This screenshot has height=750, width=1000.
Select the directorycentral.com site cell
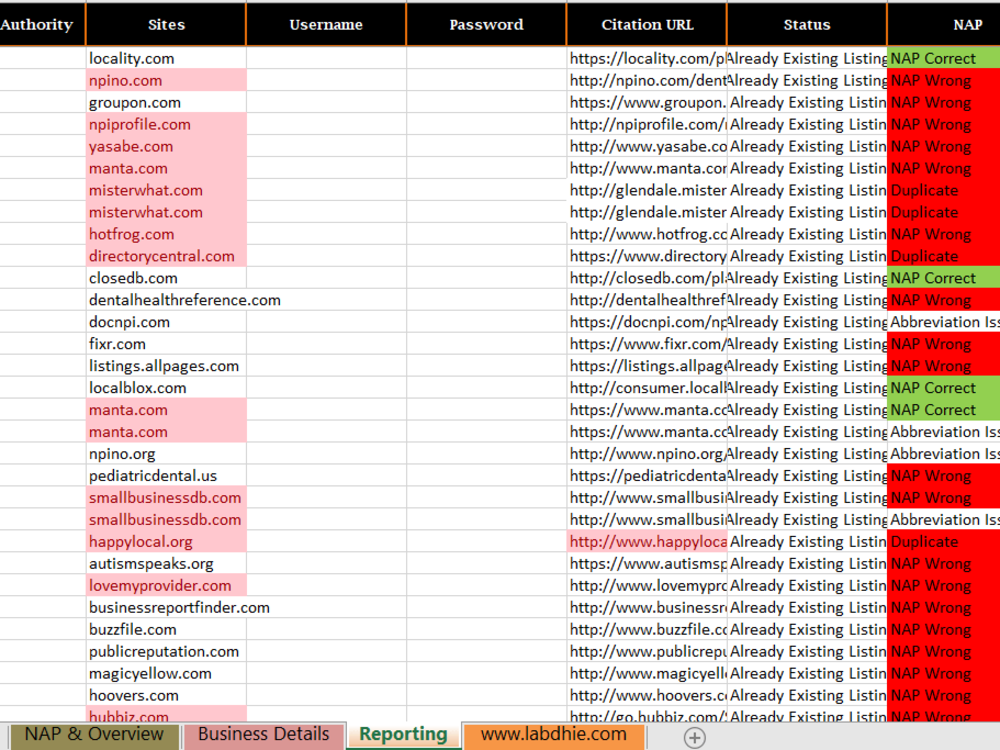166,256
